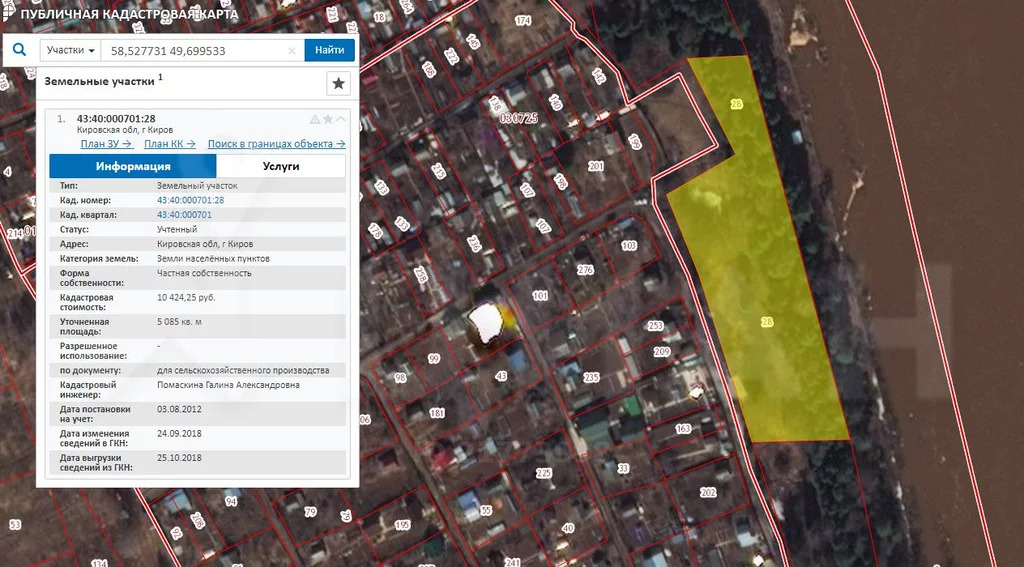Screen dimensions: 1024x567
Task: Click the export date 25.10.2018
Action: [x=179, y=457]
